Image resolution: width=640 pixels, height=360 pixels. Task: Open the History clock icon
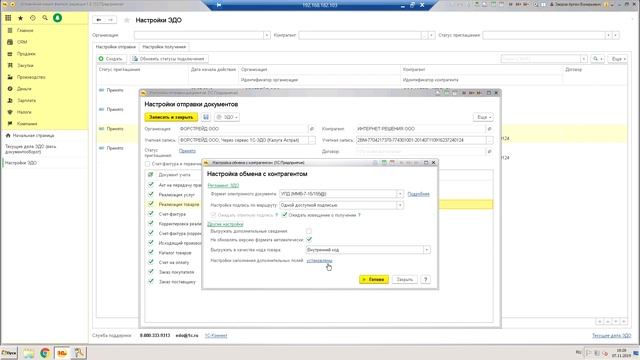point(33,18)
